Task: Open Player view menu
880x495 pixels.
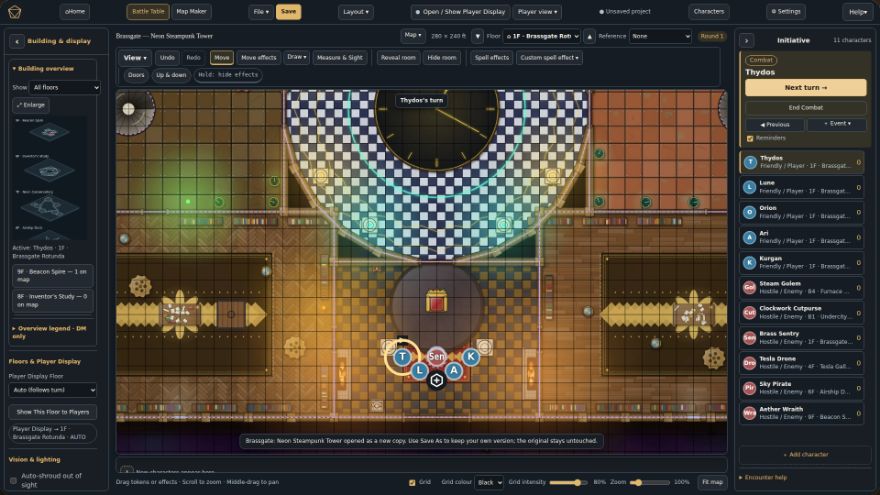Action: pos(537,12)
